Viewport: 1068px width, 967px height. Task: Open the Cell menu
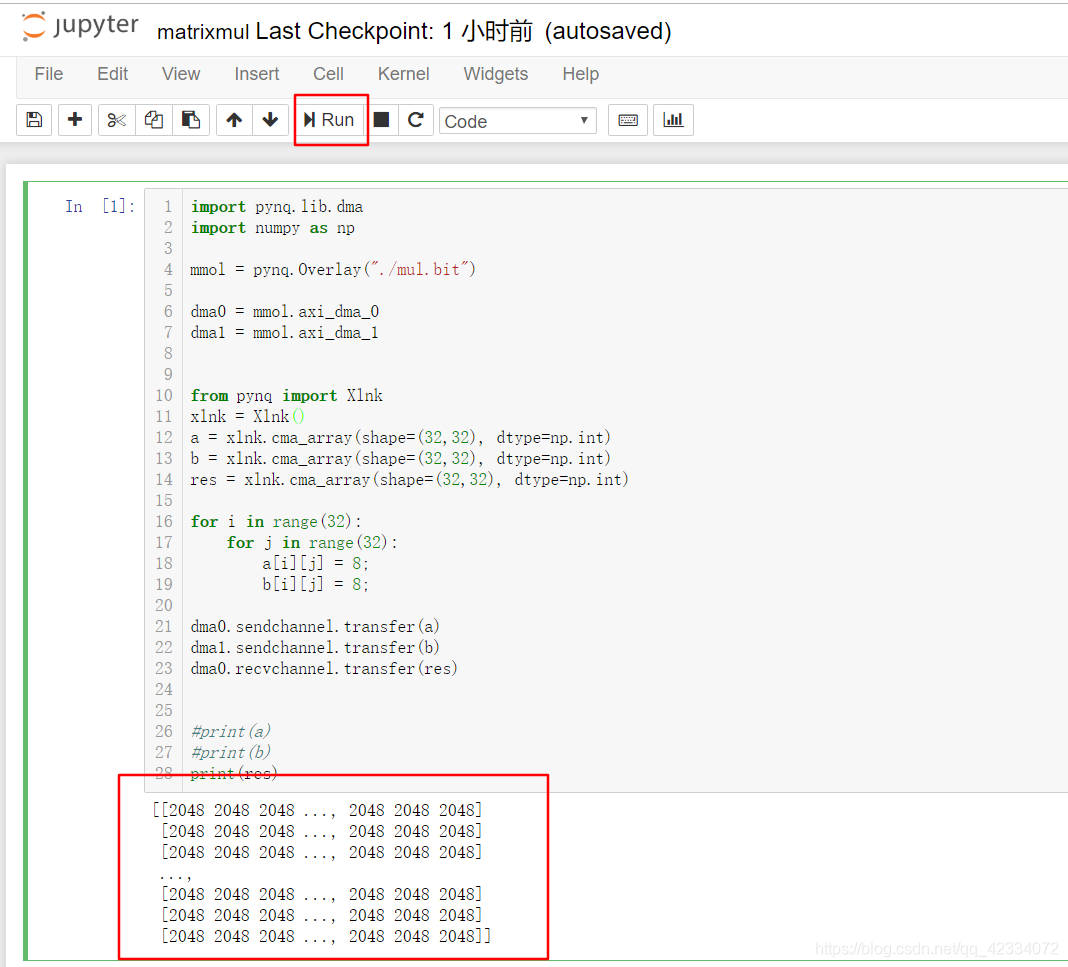tap(328, 74)
